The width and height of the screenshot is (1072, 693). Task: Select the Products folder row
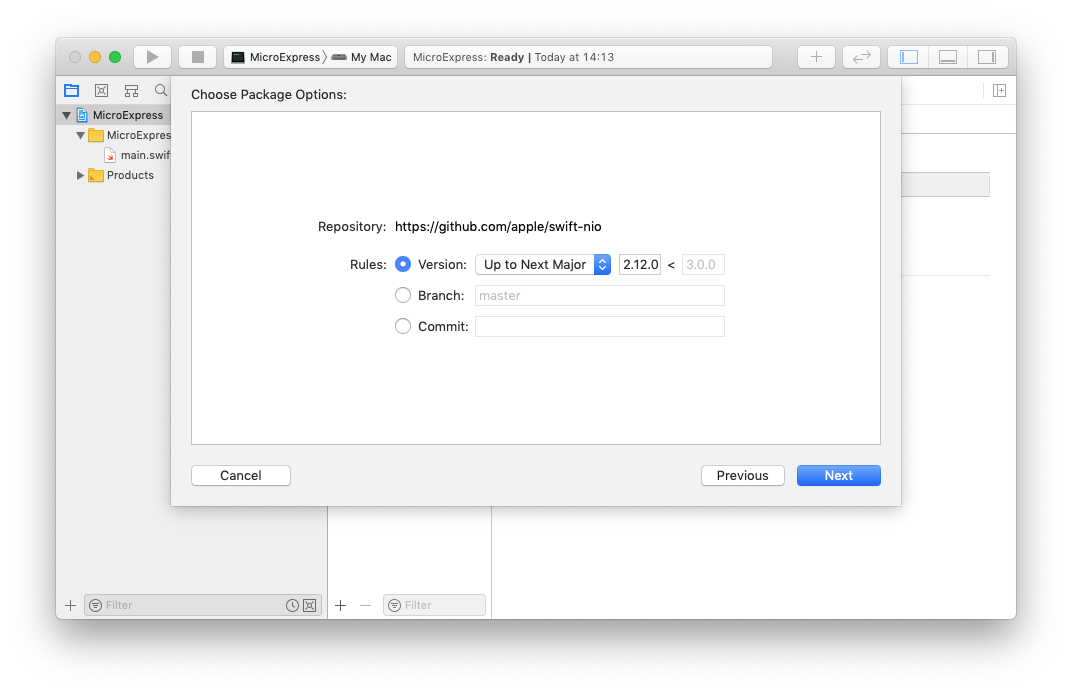(x=113, y=175)
